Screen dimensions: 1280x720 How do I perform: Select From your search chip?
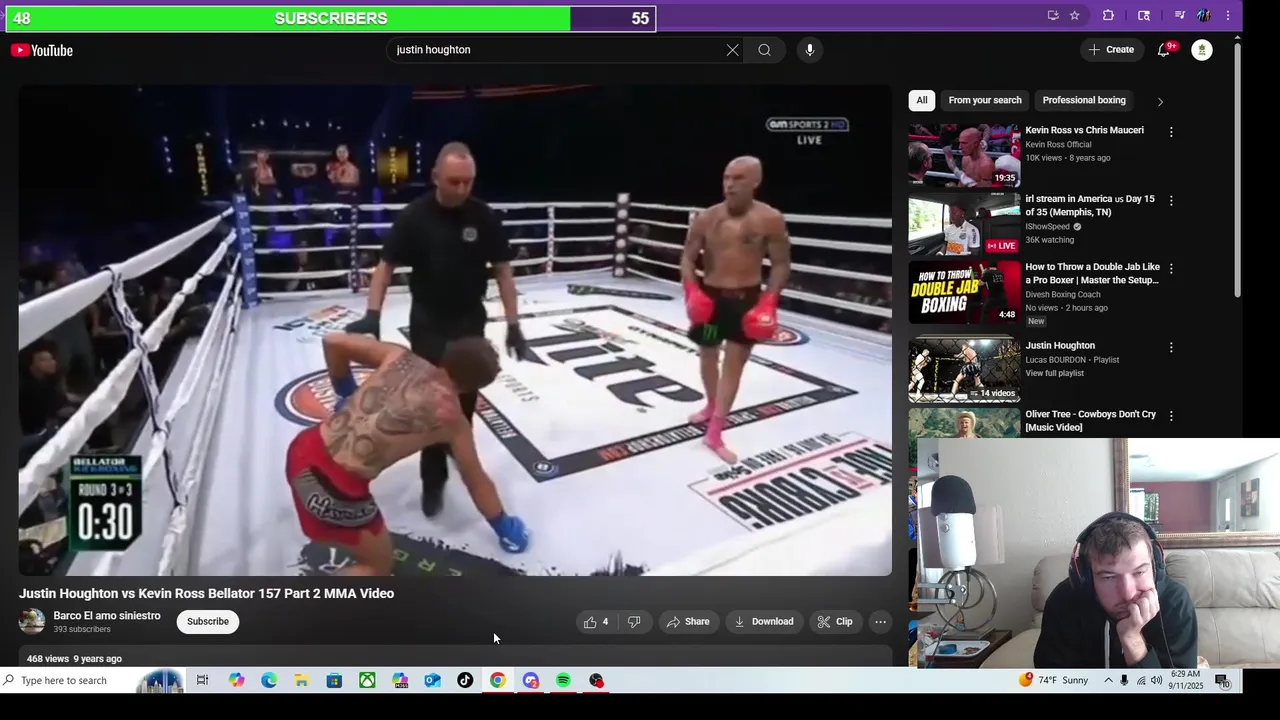(x=985, y=100)
